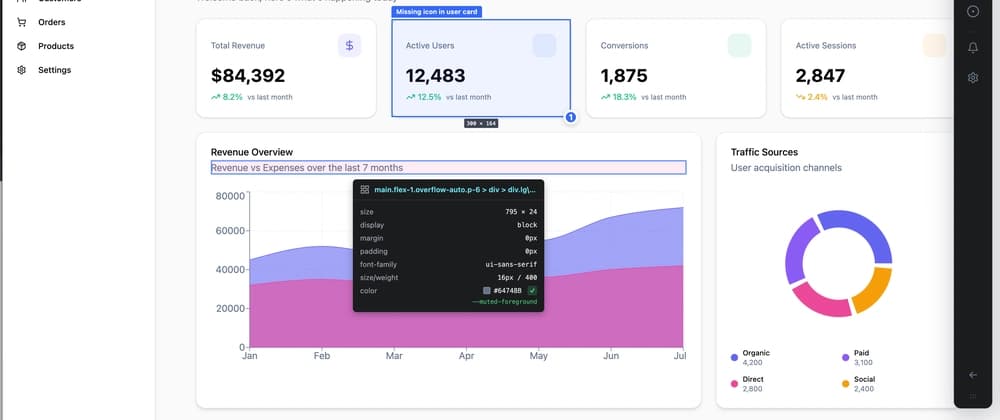Click the Traffic Sources heading
The height and width of the screenshot is (420, 1000).
click(764, 152)
